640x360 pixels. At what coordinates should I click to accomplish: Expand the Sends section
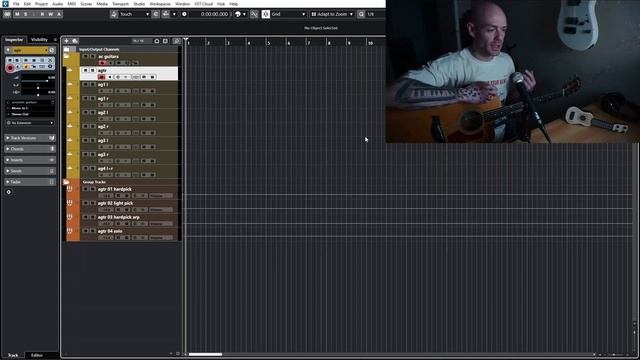(x=30, y=171)
